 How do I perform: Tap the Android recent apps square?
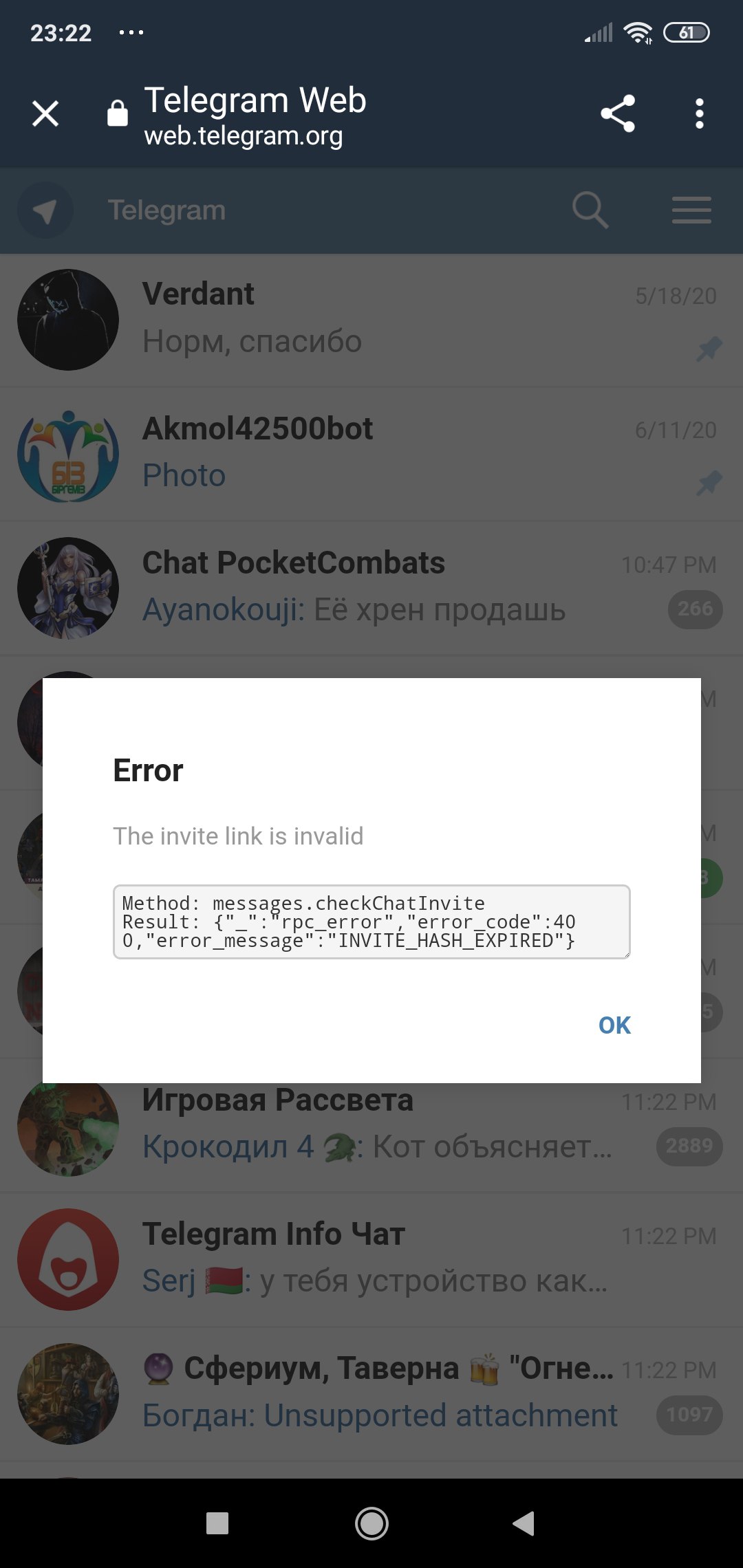point(217,1523)
